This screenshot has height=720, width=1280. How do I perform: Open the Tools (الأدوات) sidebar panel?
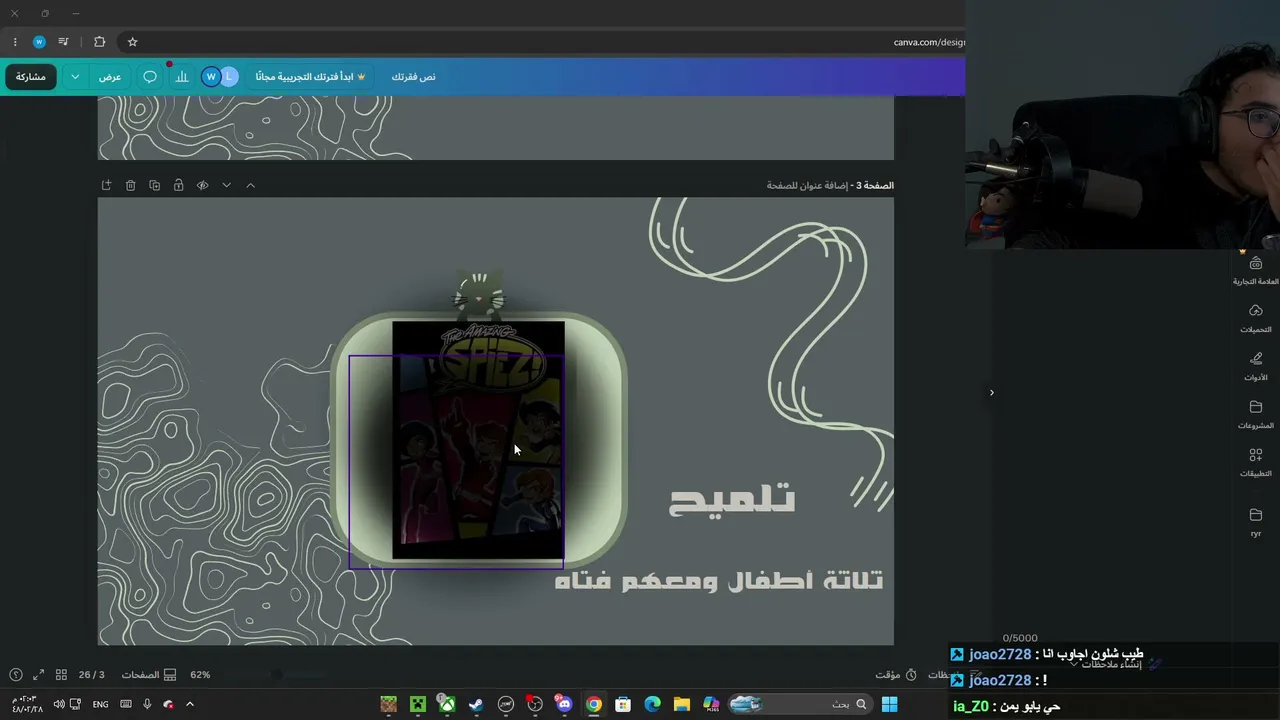[1256, 366]
